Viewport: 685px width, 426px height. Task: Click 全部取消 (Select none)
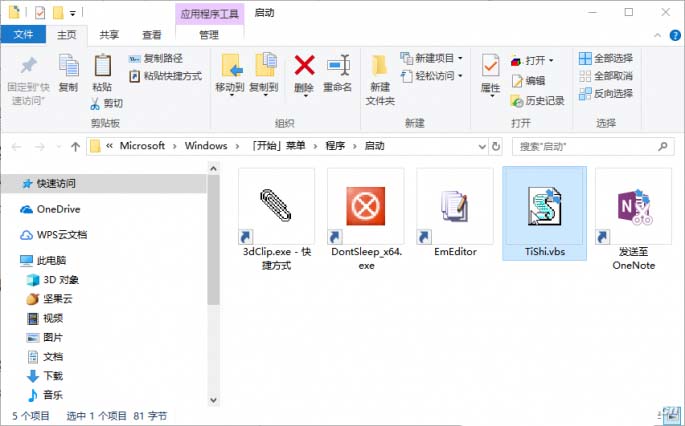(x=605, y=76)
